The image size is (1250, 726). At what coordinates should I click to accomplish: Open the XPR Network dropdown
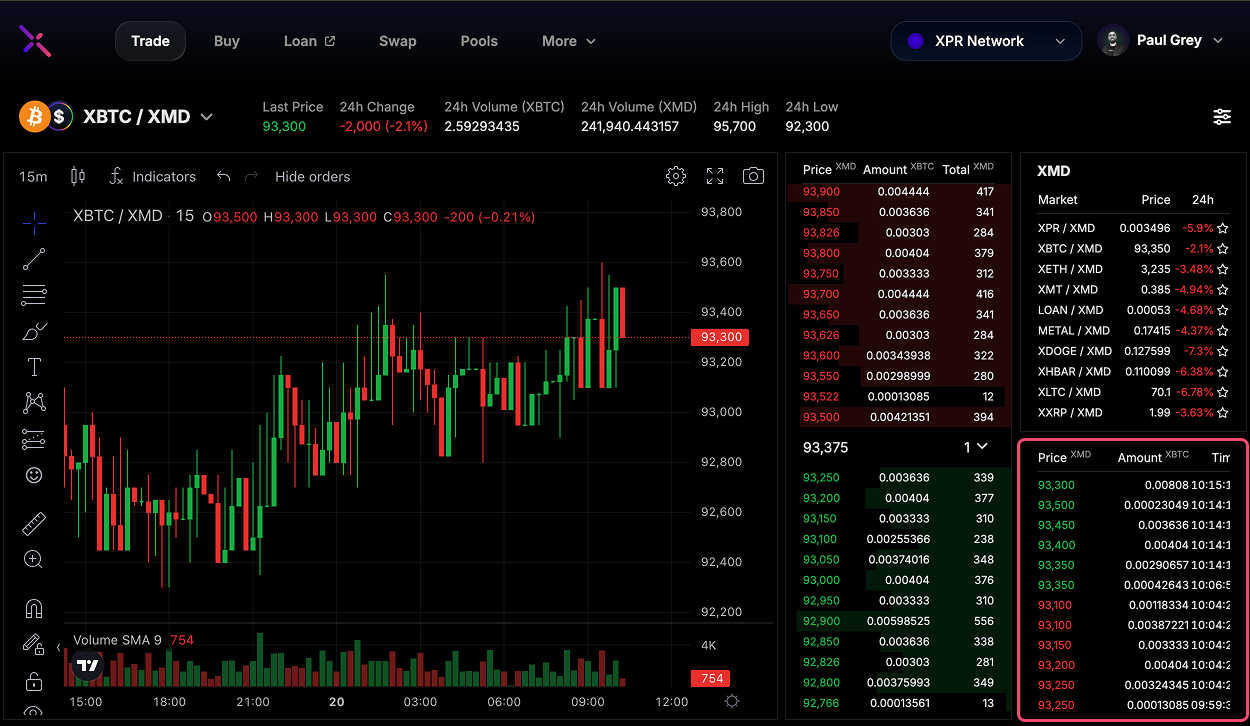coord(985,41)
